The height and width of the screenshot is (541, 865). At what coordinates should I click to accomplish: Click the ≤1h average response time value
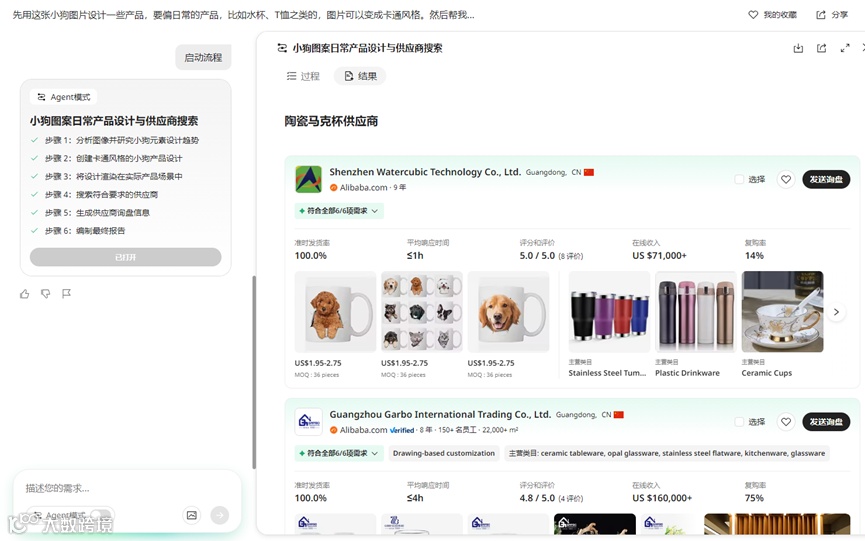tap(415, 256)
